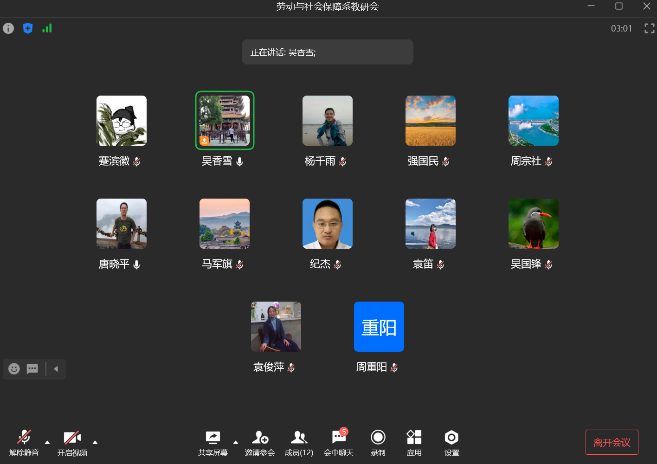Viewport: 657px width, 464px height.
Task: Open video options arrow next to 开启视频
Action: tap(95, 440)
